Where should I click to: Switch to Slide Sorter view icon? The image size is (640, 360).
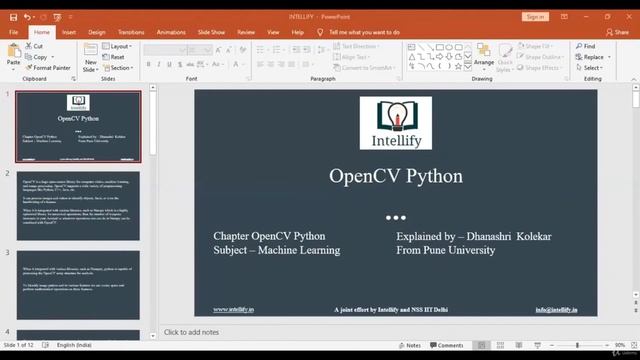[x=500, y=345]
